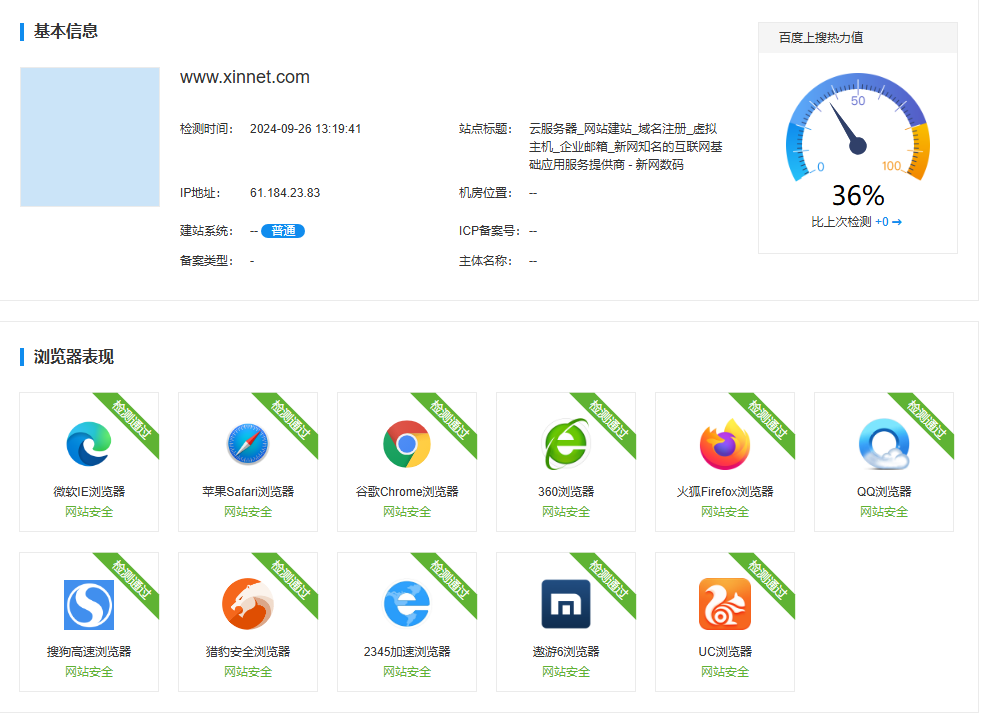981x713 pixels.
Task: Click the www.xinnet.com domain title
Action: 245,77
